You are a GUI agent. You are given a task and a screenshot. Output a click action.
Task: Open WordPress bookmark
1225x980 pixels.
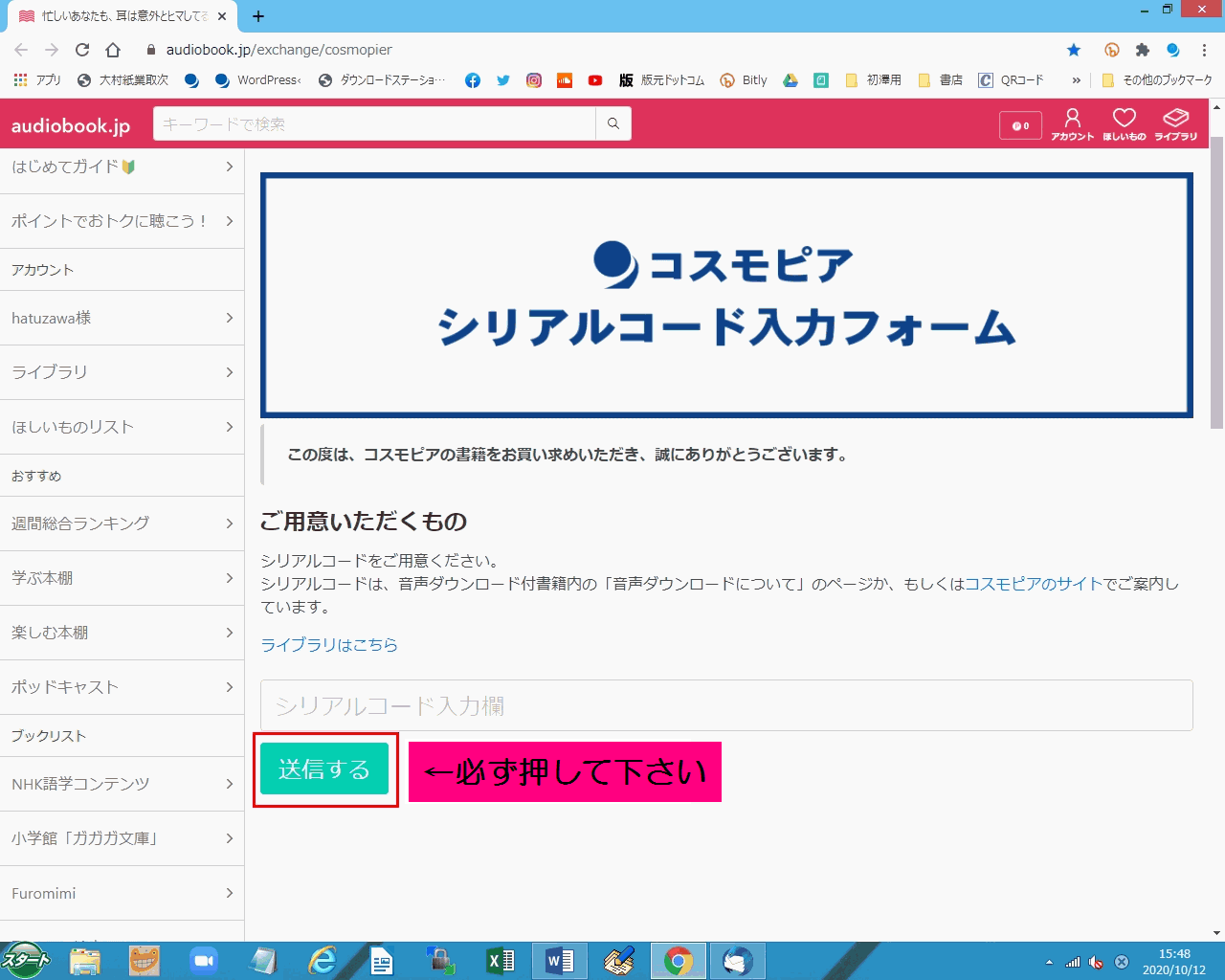point(257,80)
